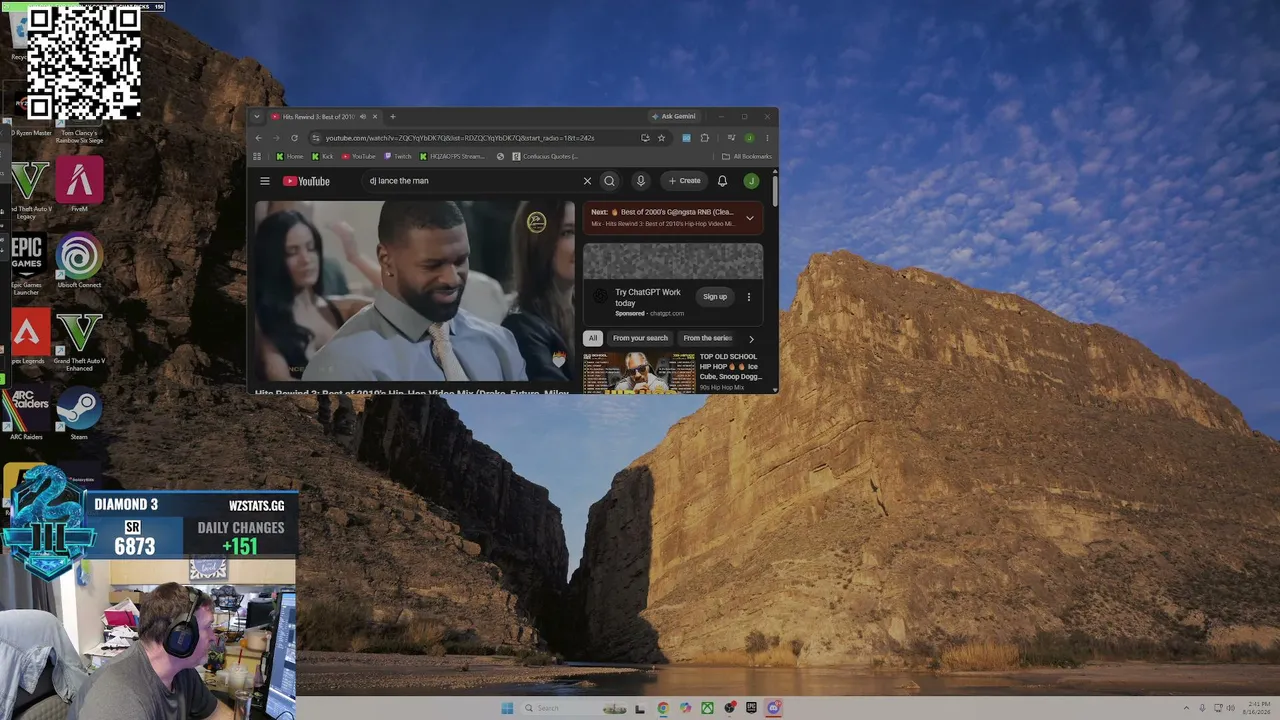Click Sign up on ChatGPT ad
This screenshot has height=720, width=1280.
pyautogui.click(x=715, y=296)
